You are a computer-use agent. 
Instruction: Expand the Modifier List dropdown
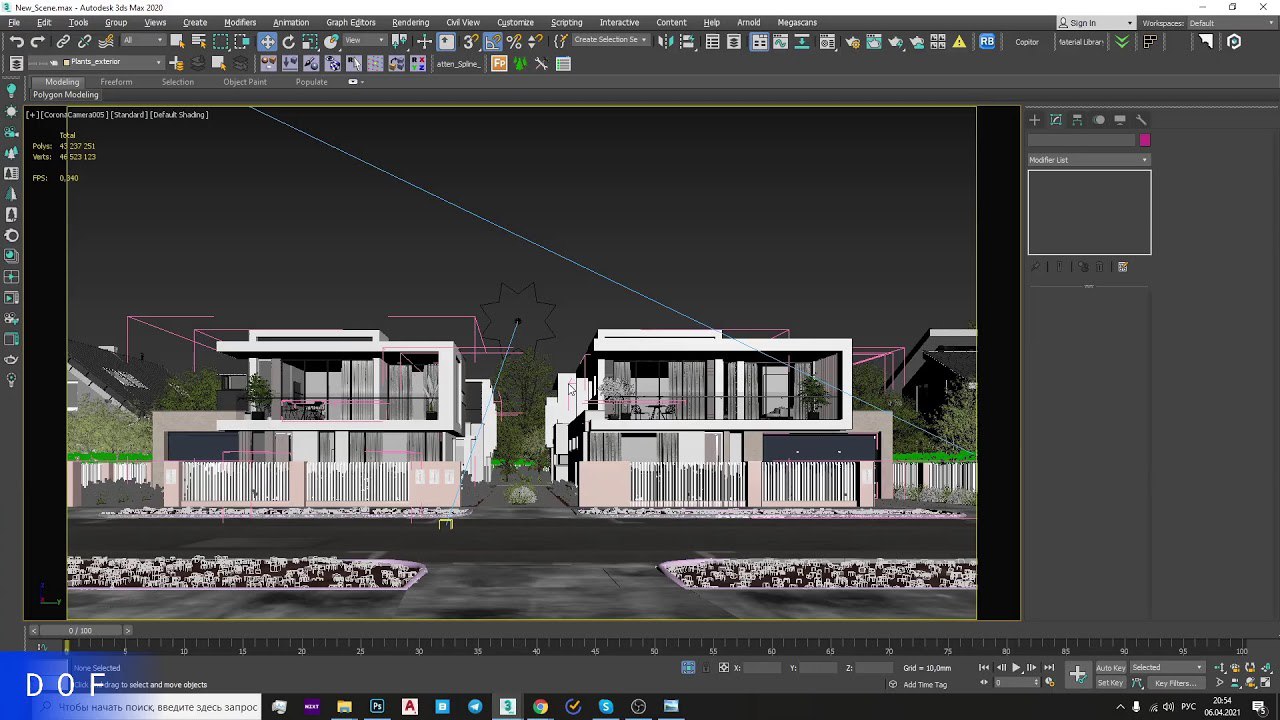click(1089, 160)
